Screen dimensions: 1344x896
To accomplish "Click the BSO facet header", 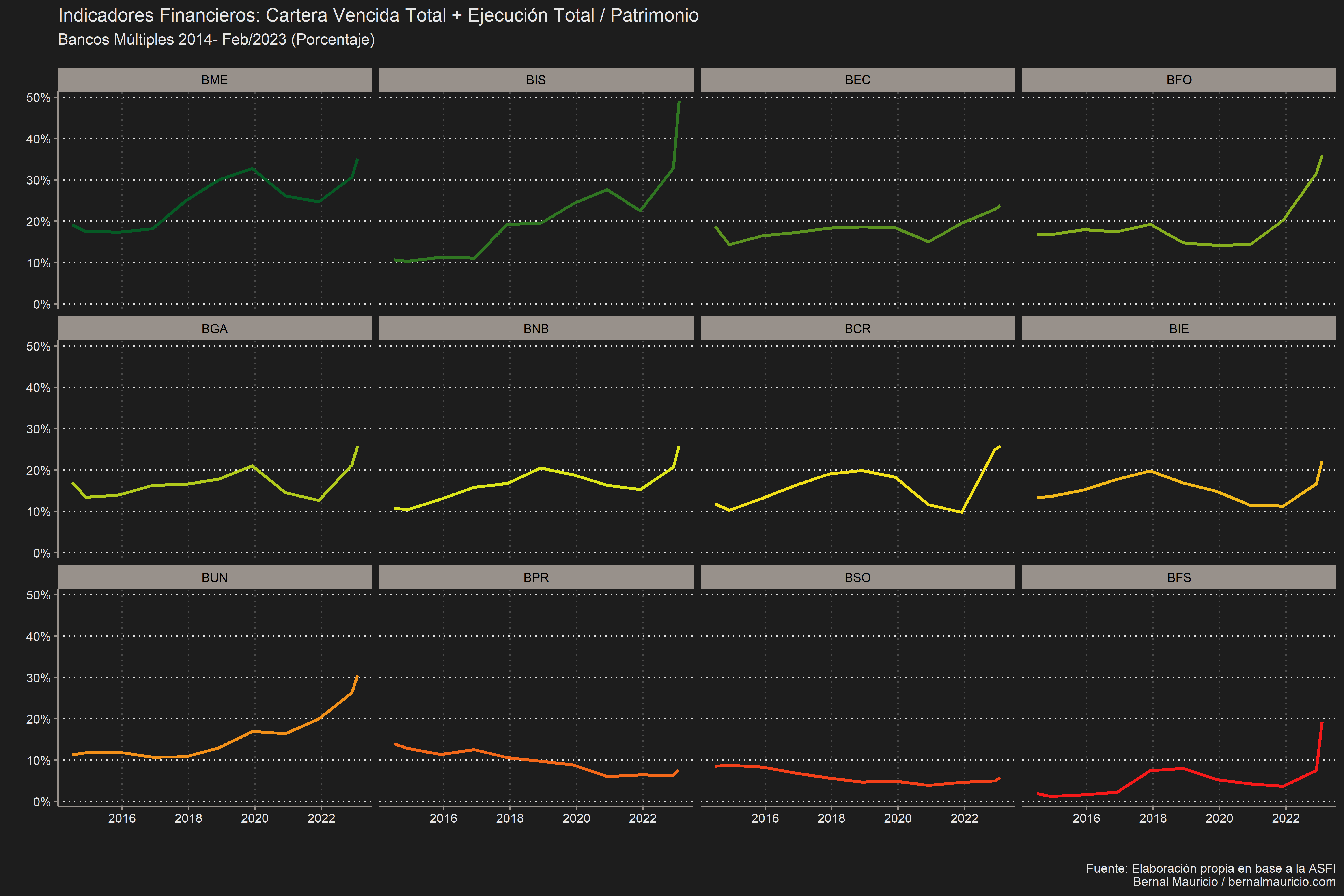I will (858, 577).
